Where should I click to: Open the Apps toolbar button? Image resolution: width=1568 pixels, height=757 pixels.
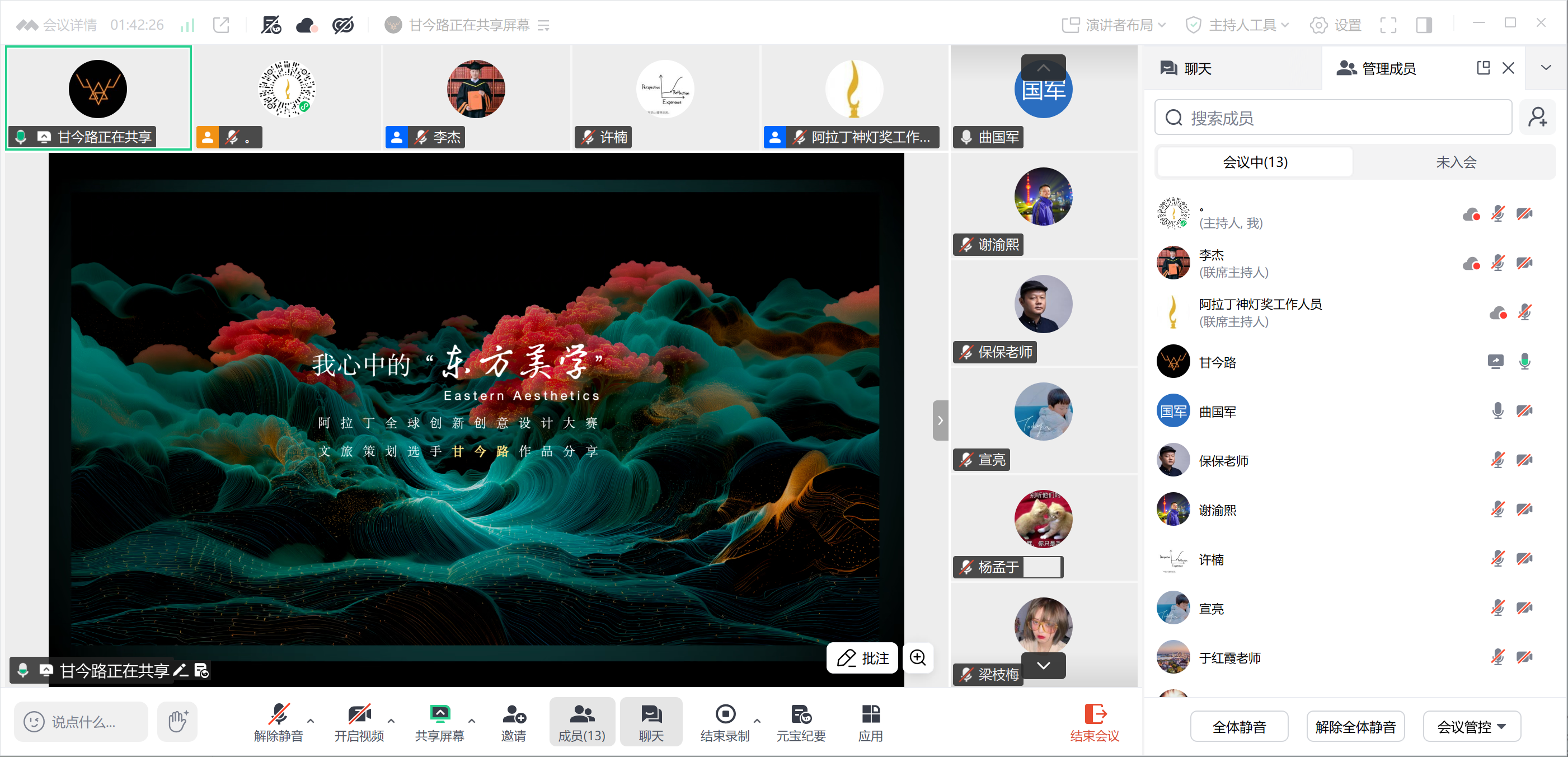(x=870, y=723)
